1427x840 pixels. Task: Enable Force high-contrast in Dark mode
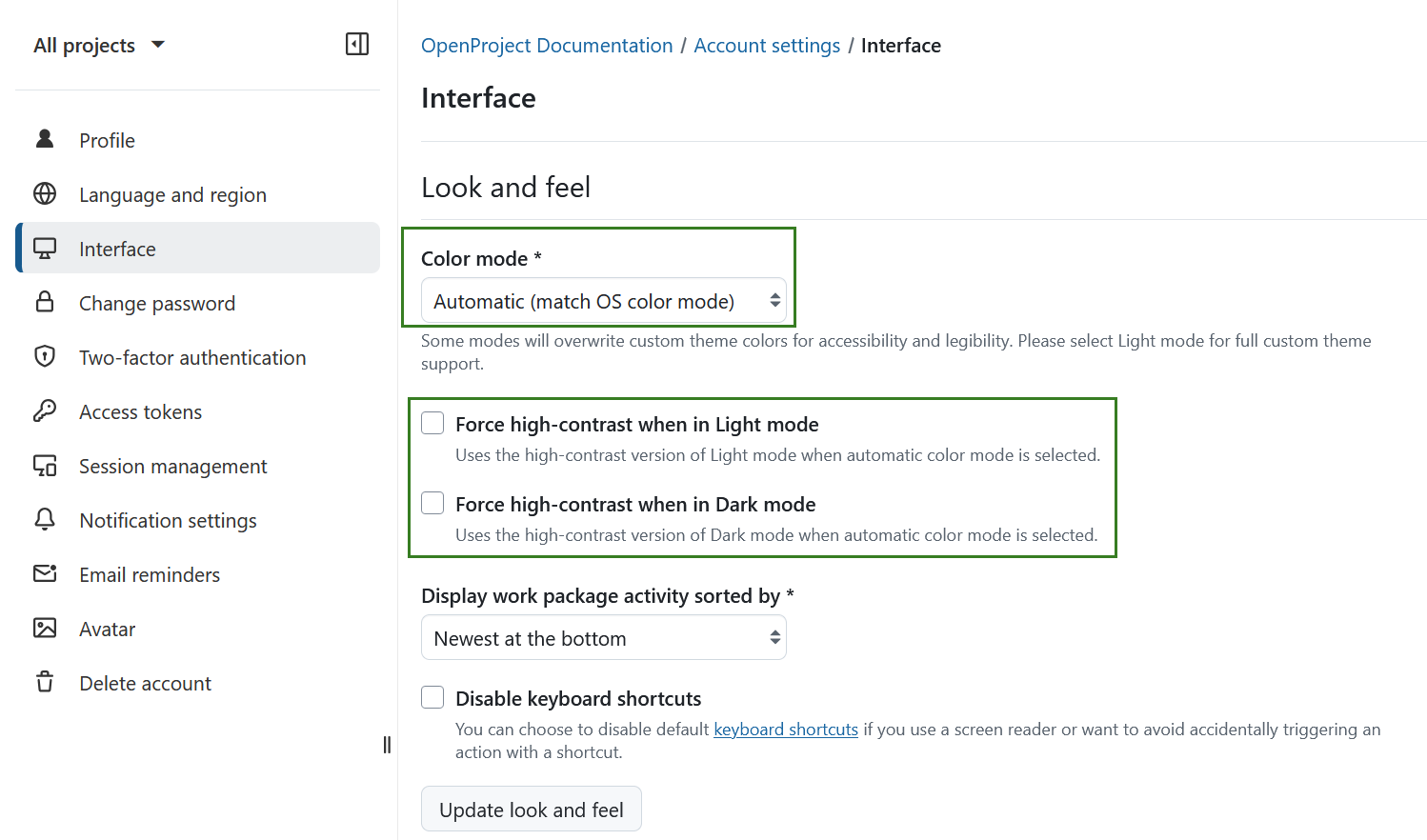click(x=432, y=504)
